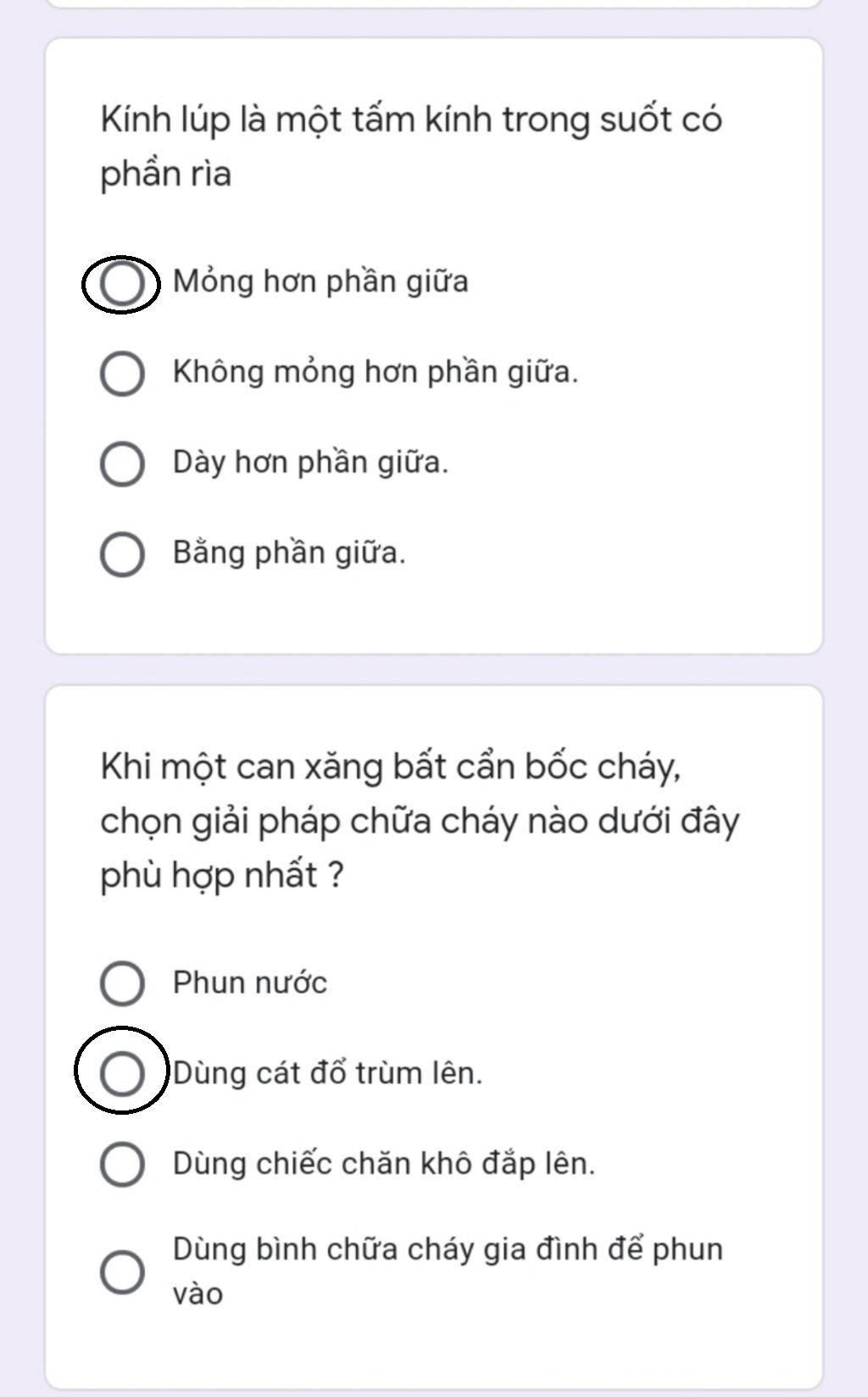Mark the radio circle beside 'Bằng phần giữa.'
This screenshot has height=1397, width=868.
tap(122, 554)
